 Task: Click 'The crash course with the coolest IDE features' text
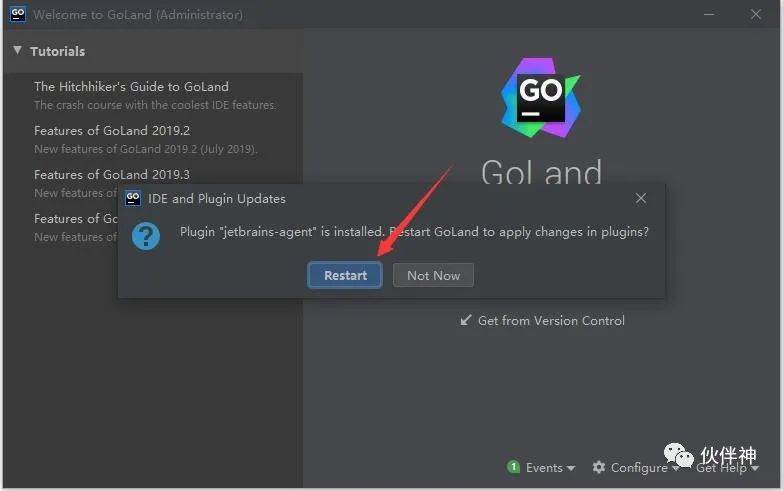click(155, 105)
